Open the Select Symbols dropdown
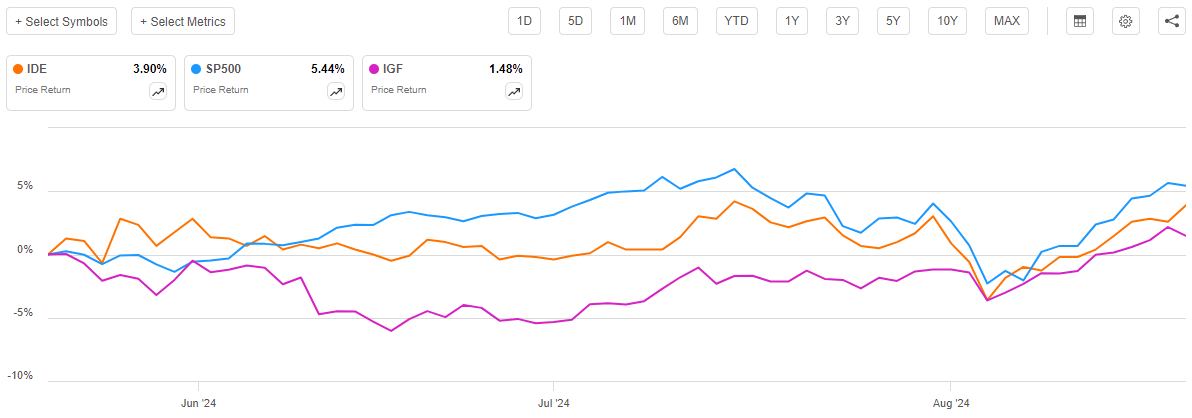The image size is (1192, 418). [x=63, y=21]
